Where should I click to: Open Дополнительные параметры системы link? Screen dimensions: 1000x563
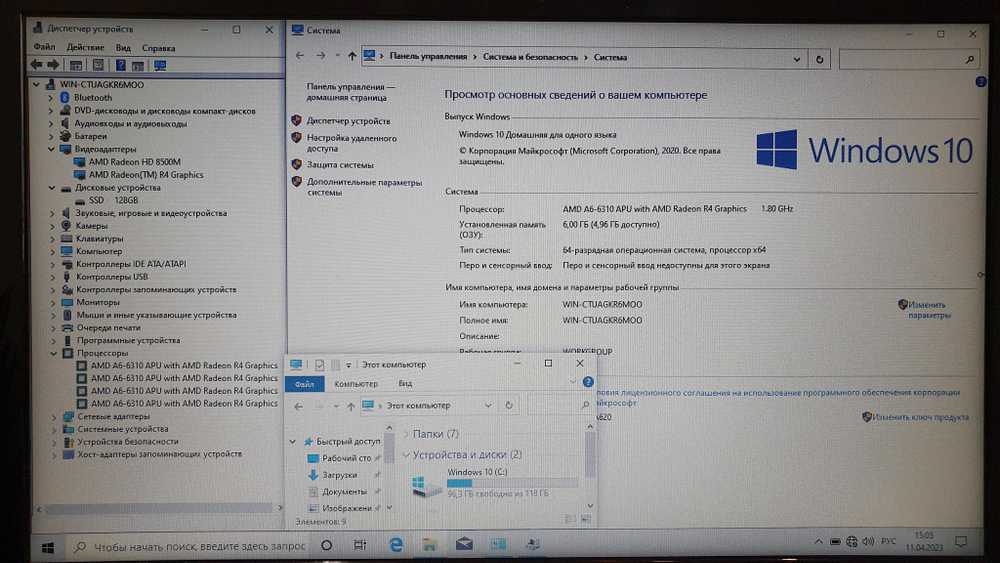[x=364, y=187]
